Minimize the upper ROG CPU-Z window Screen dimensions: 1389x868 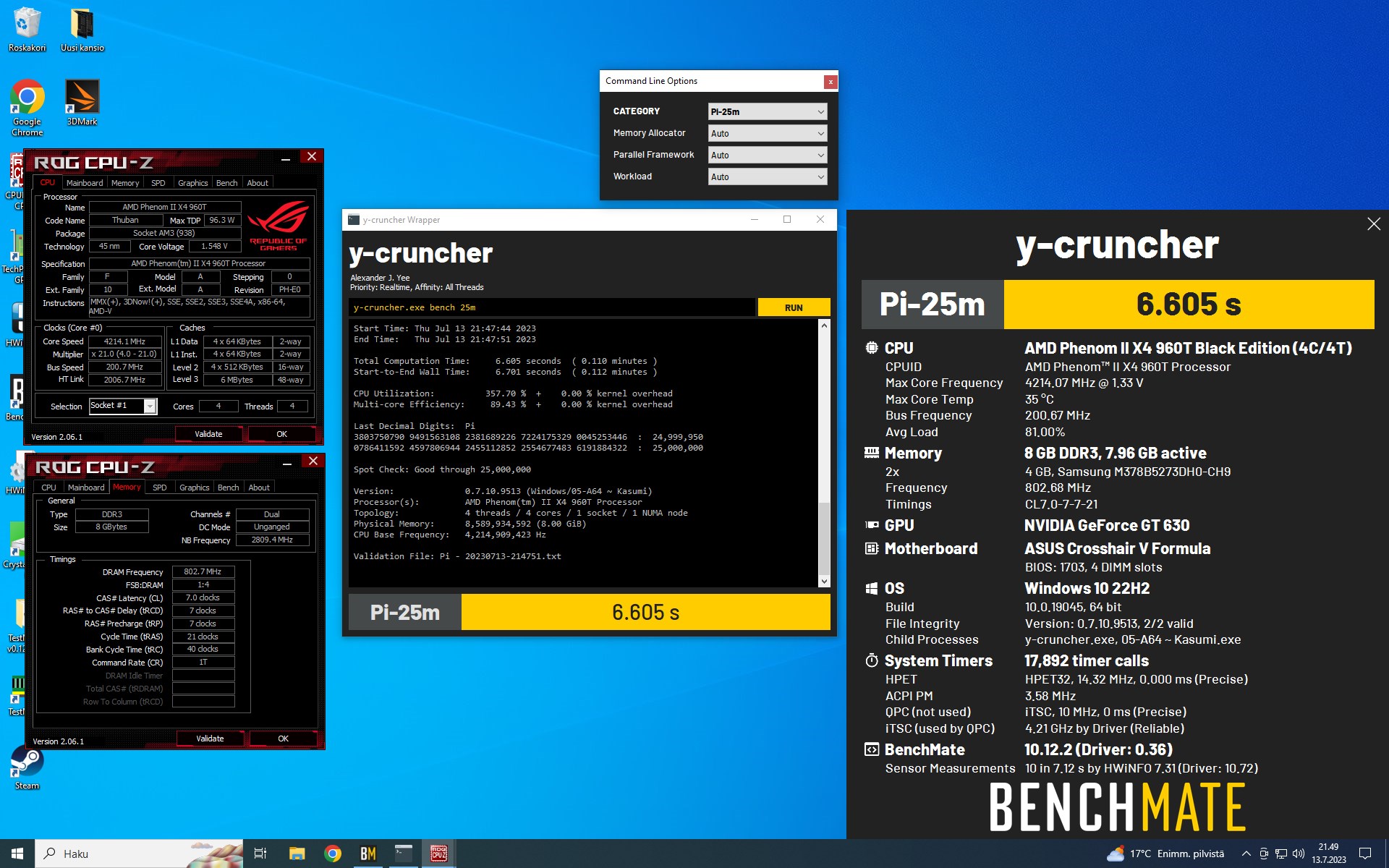286,158
